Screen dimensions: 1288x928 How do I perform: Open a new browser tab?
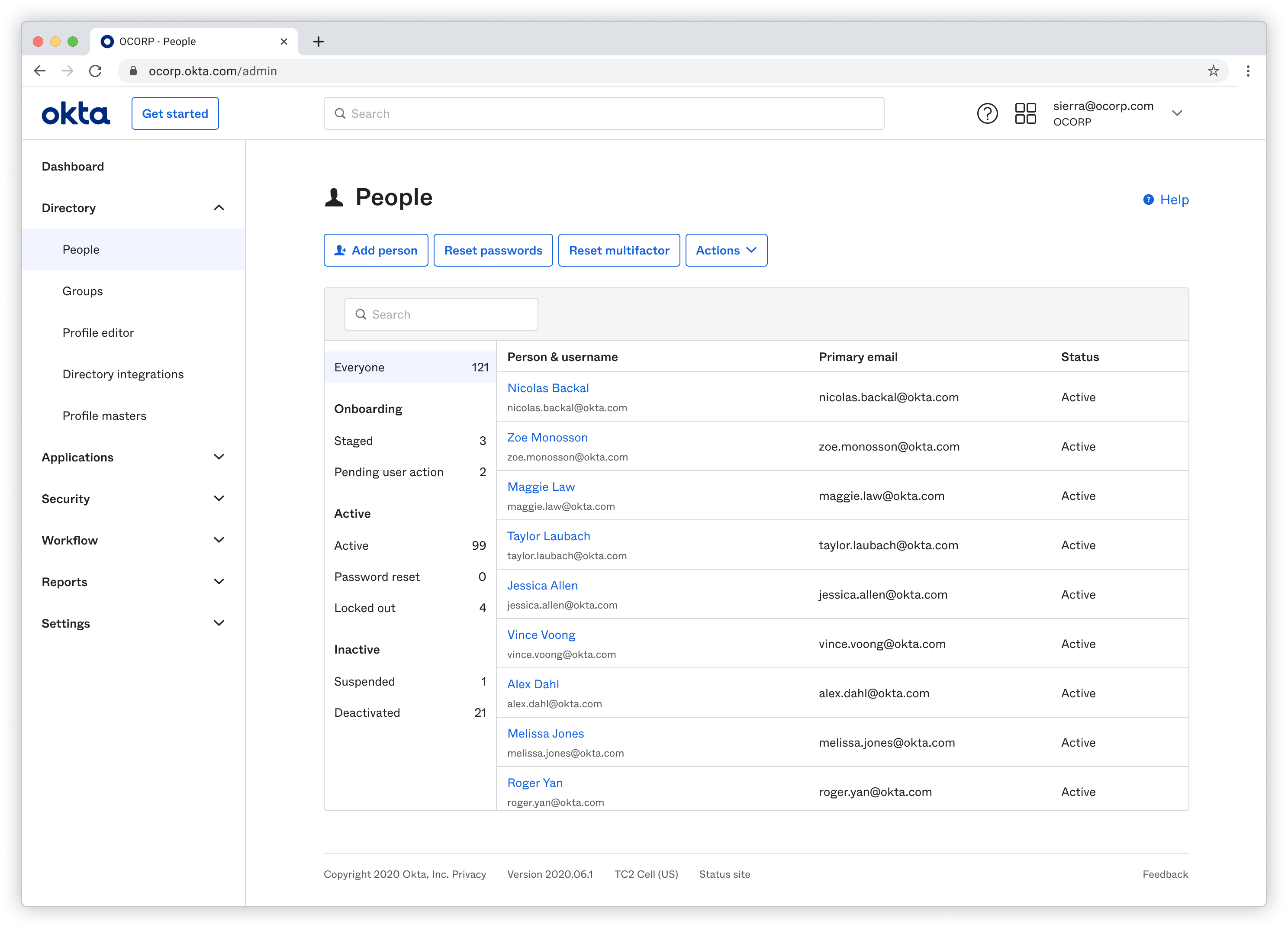319,42
